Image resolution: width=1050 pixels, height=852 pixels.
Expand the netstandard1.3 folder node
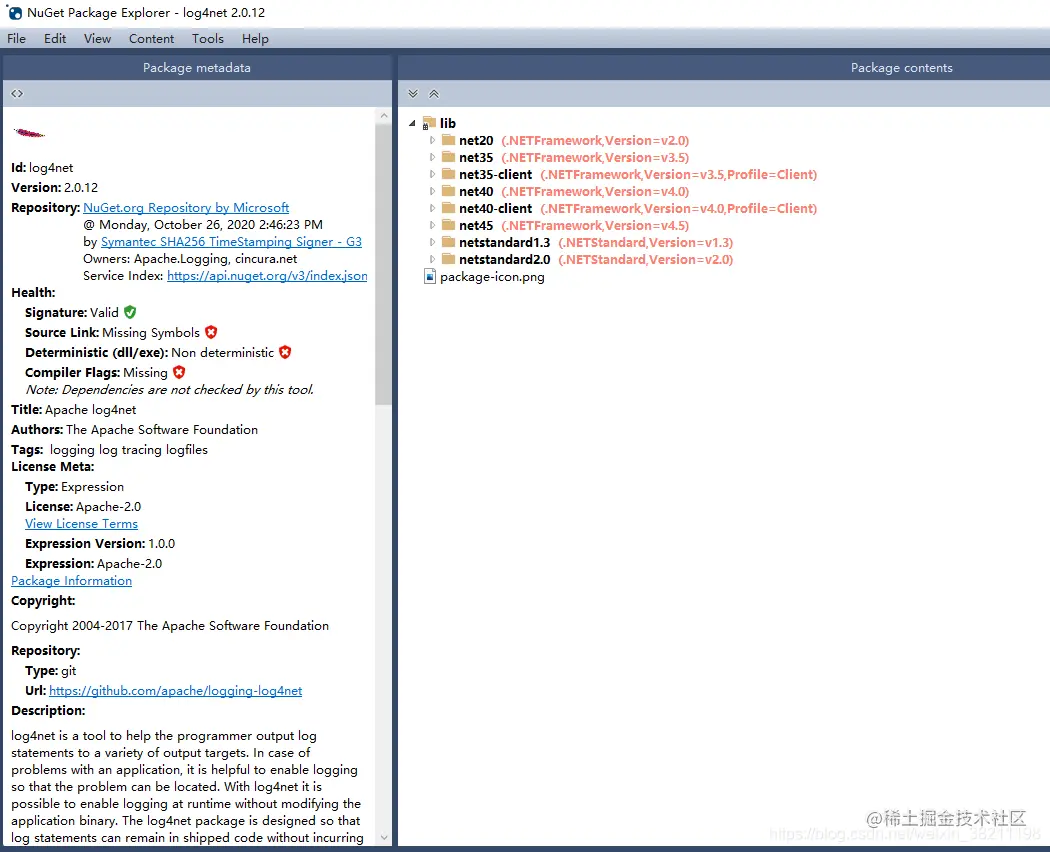coord(432,242)
